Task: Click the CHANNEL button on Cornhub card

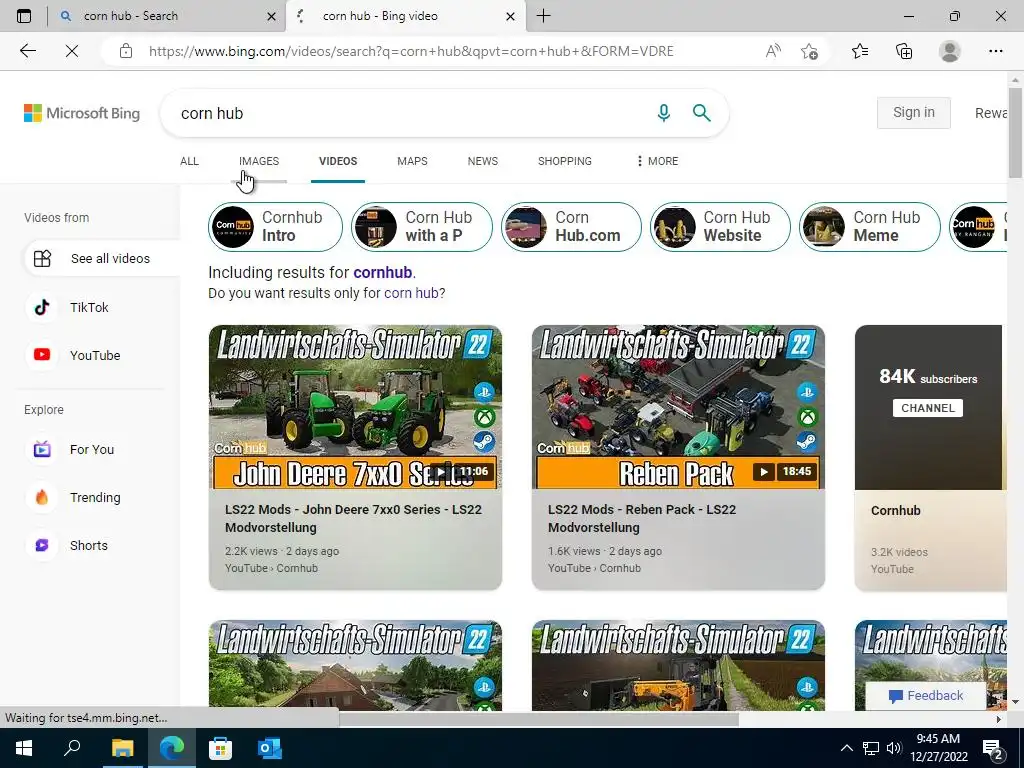Action: (928, 408)
